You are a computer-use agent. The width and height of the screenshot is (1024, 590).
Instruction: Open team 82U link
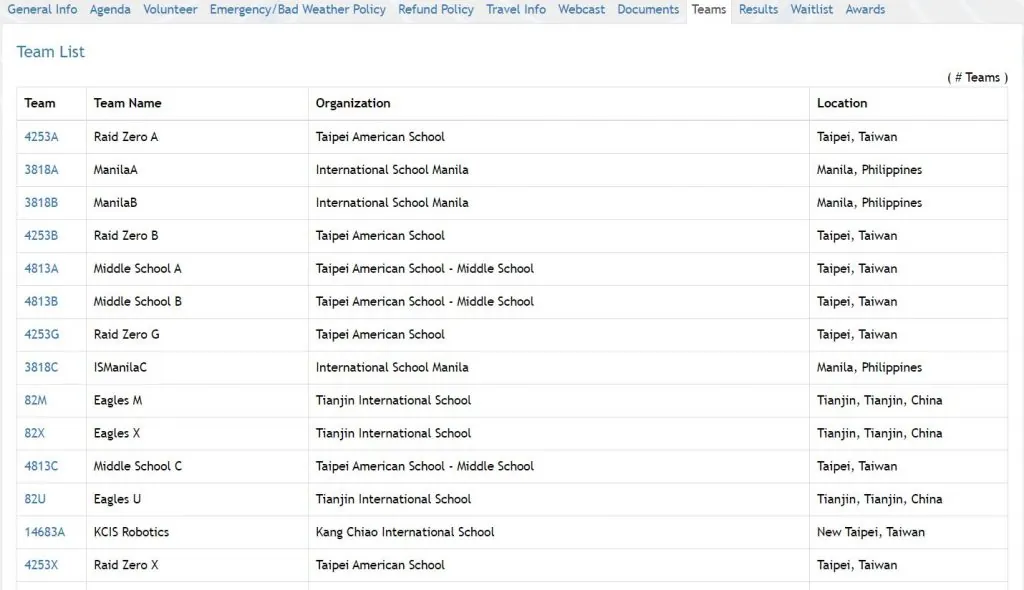click(35, 499)
